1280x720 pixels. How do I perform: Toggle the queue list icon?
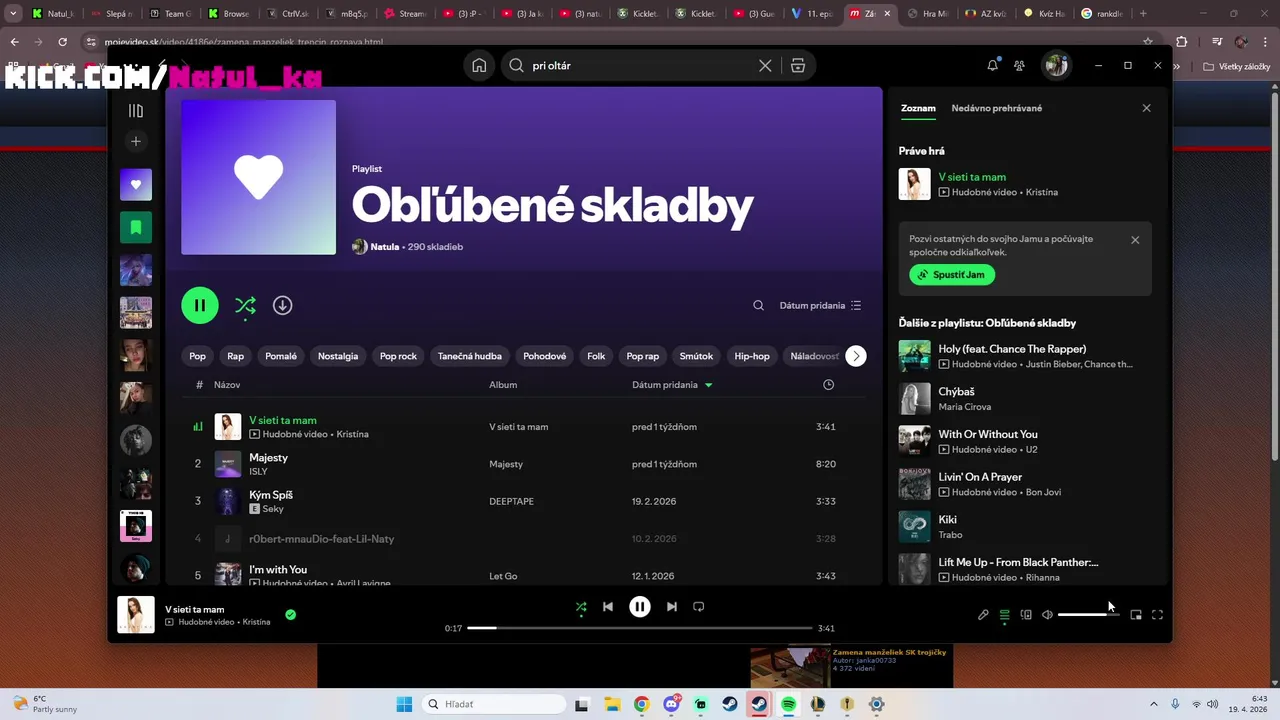pos(1005,615)
